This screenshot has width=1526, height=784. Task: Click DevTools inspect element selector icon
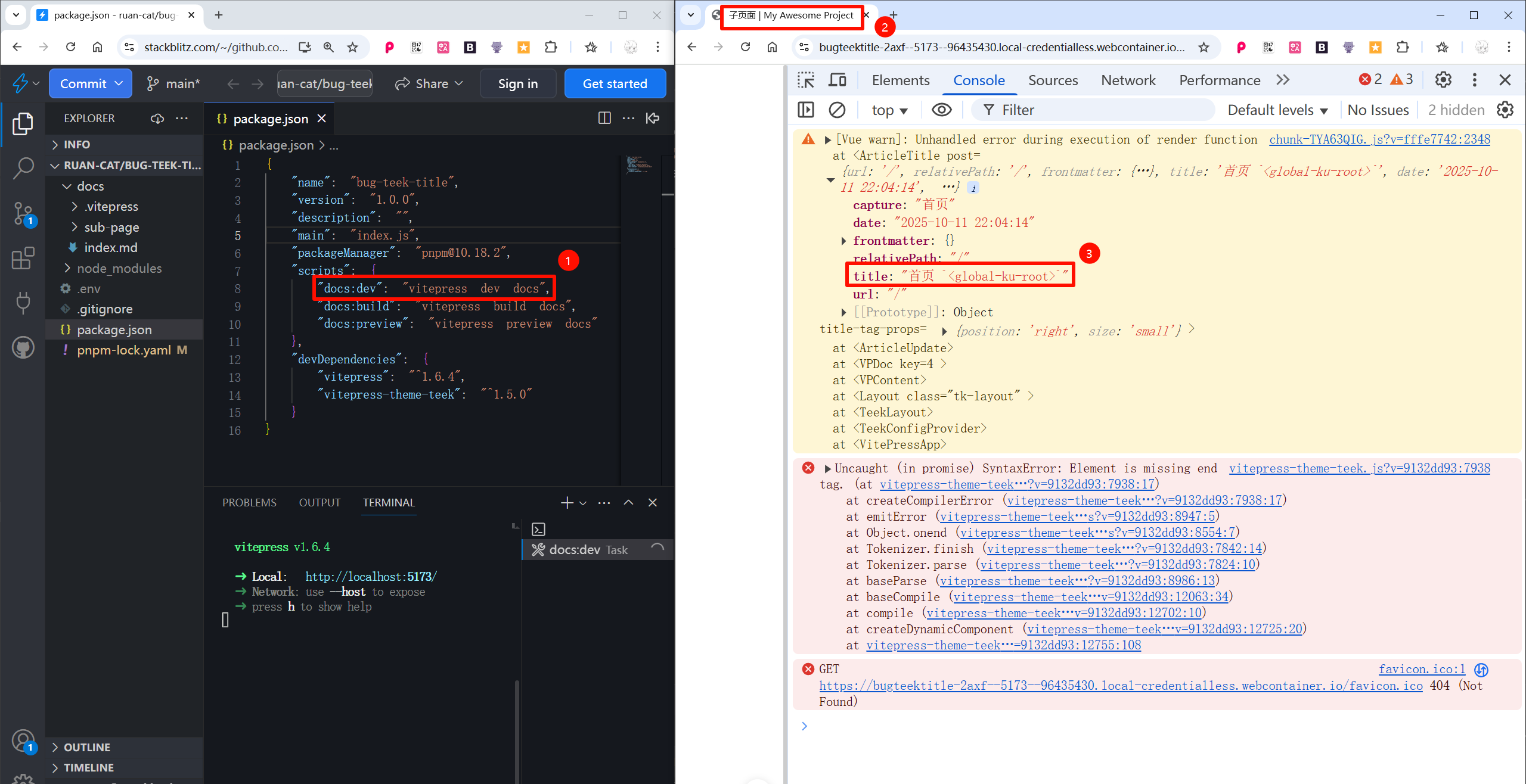[806, 80]
